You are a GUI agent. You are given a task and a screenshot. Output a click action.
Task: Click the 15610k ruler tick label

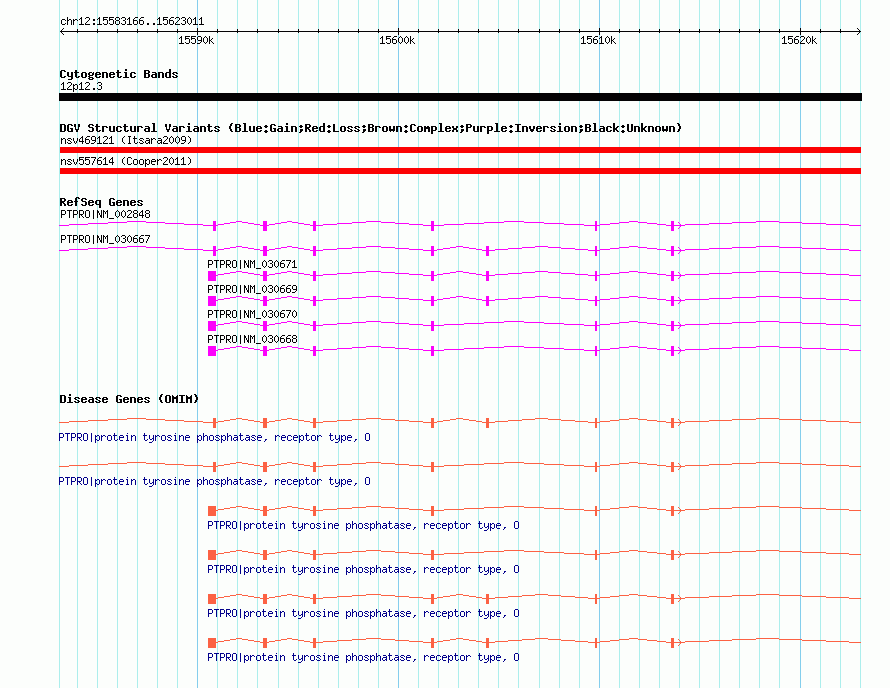pos(598,40)
